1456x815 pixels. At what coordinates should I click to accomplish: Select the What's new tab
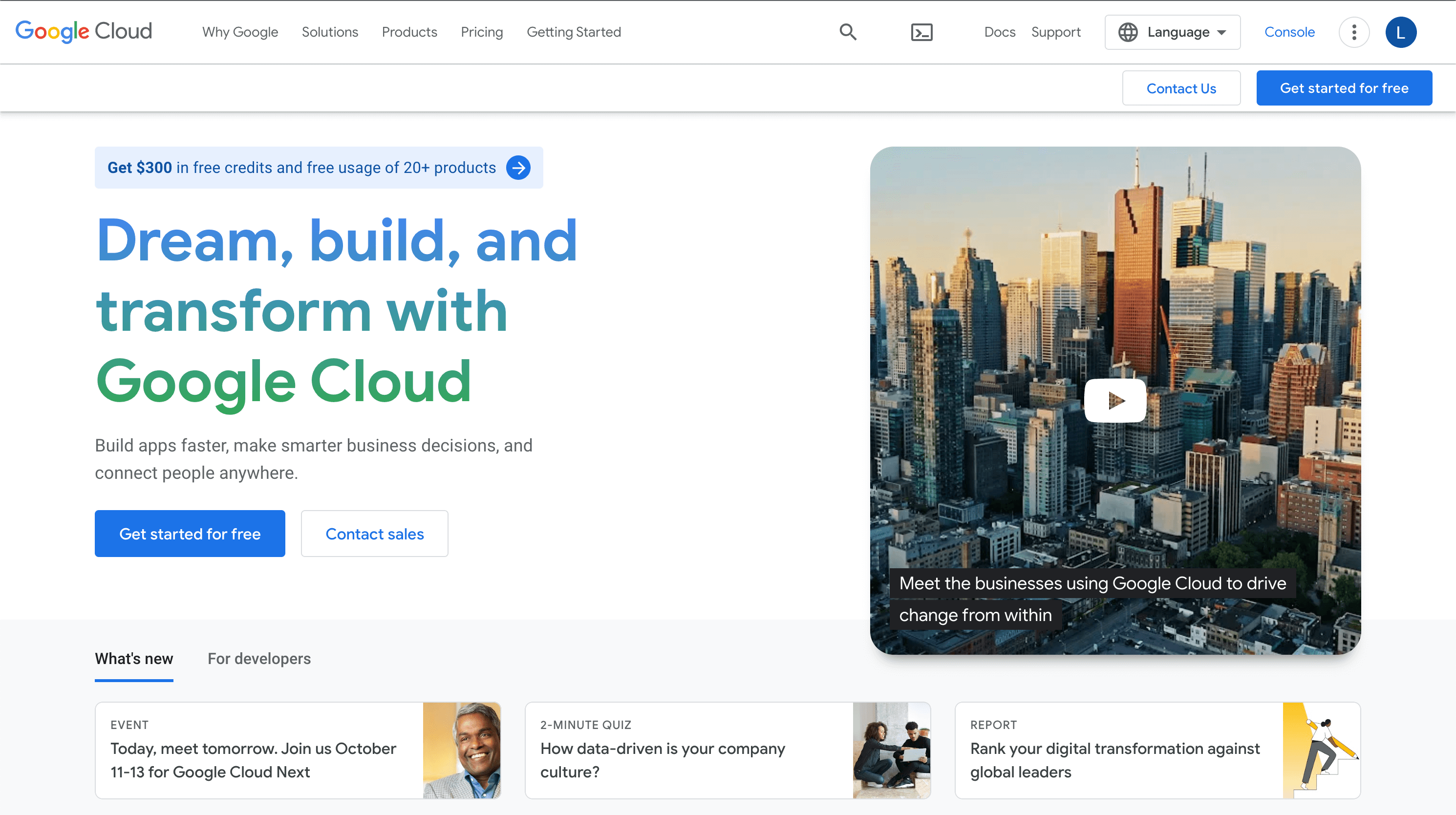(134, 658)
